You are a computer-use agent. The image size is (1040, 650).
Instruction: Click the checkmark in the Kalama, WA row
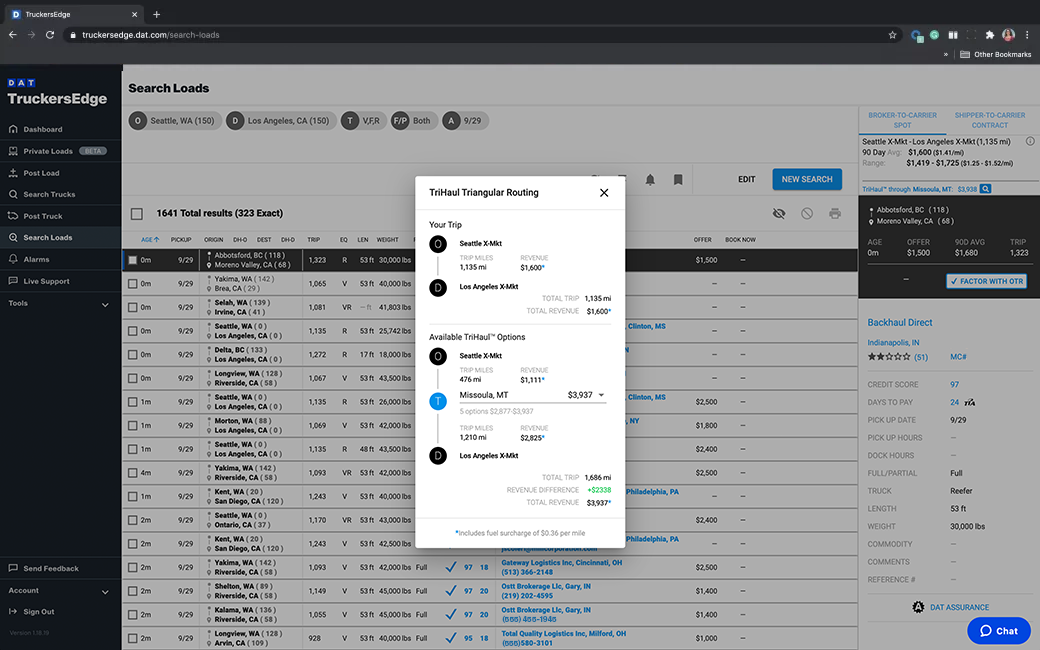pyautogui.click(x=450, y=615)
